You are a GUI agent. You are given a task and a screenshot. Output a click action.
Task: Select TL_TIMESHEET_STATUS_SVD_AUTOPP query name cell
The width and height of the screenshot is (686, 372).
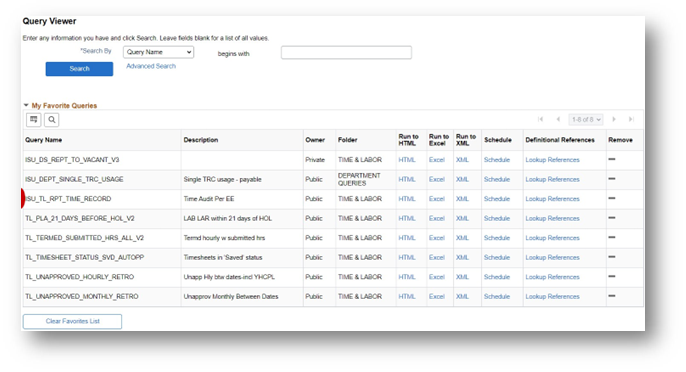point(84,257)
